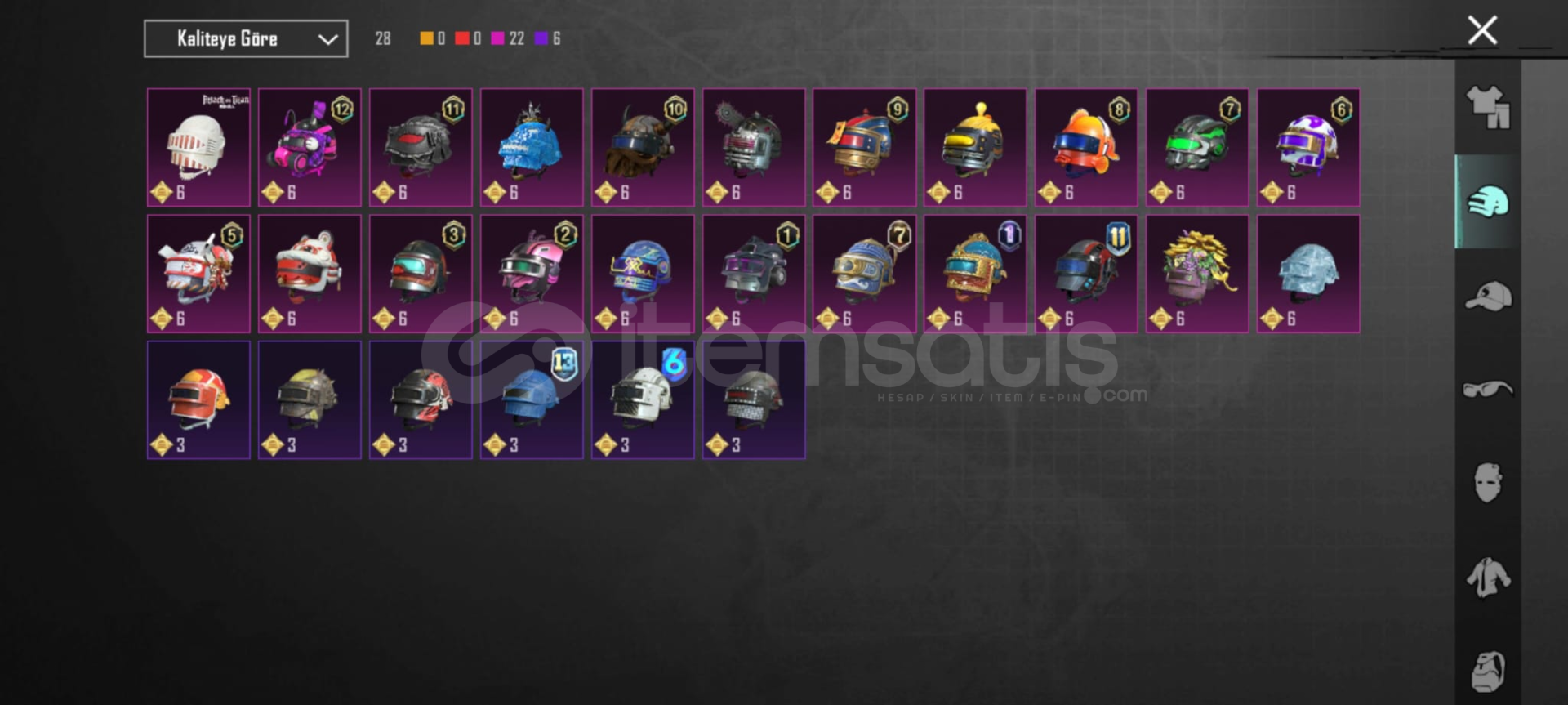Select the orange fish helmet level 8

point(1086,147)
